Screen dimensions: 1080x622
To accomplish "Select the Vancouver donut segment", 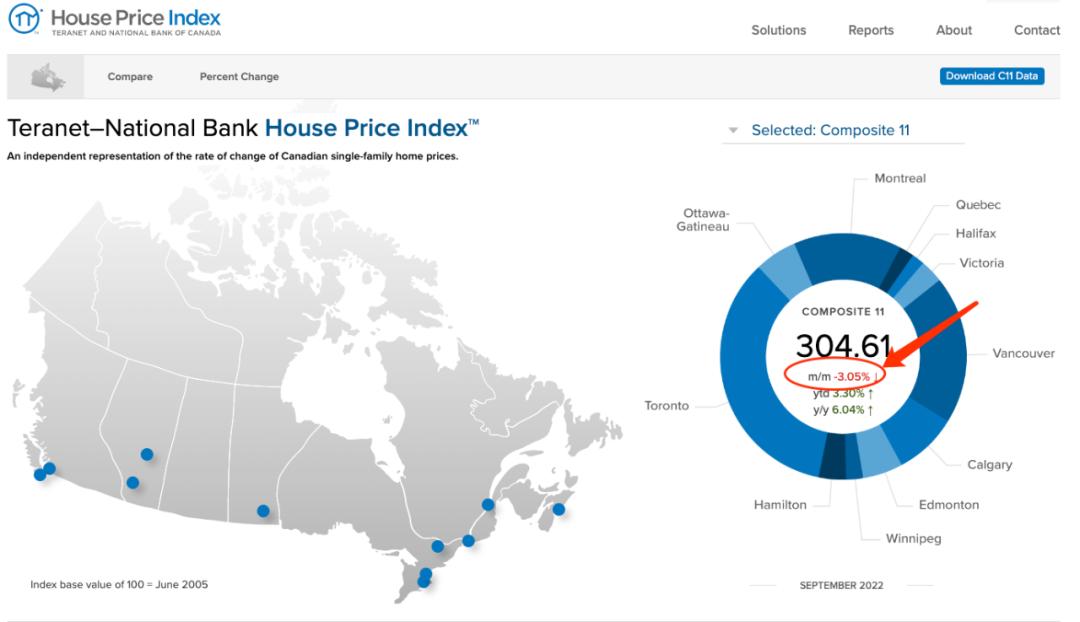I will pyautogui.click(x=940, y=351).
